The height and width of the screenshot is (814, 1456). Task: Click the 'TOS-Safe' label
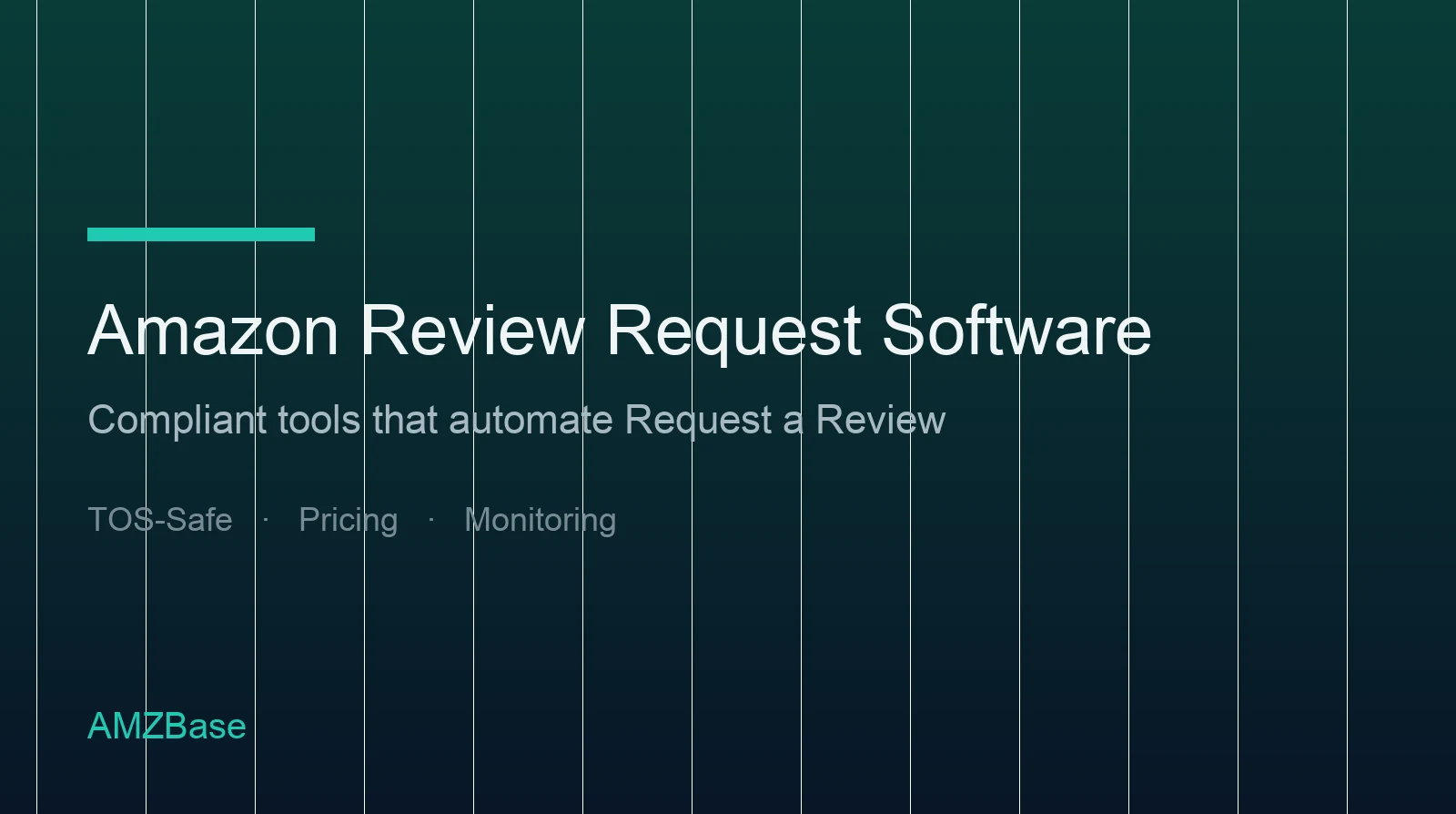click(160, 520)
